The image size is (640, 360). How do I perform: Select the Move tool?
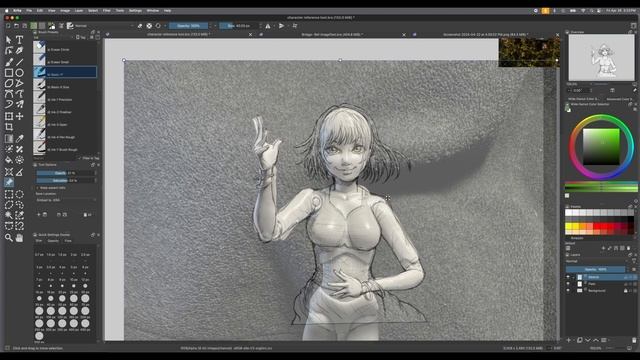pyautogui.click(x=19, y=116)
